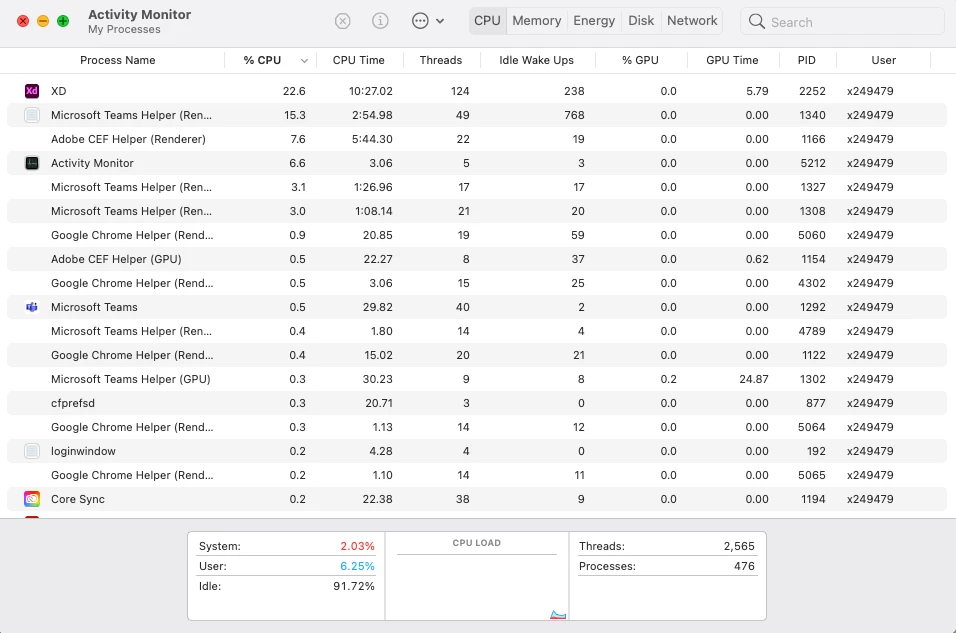Image resolution: width=956 pixels, height=633 pixels.
Task: Click the Threads total 2,565
Action: [739, 546]
